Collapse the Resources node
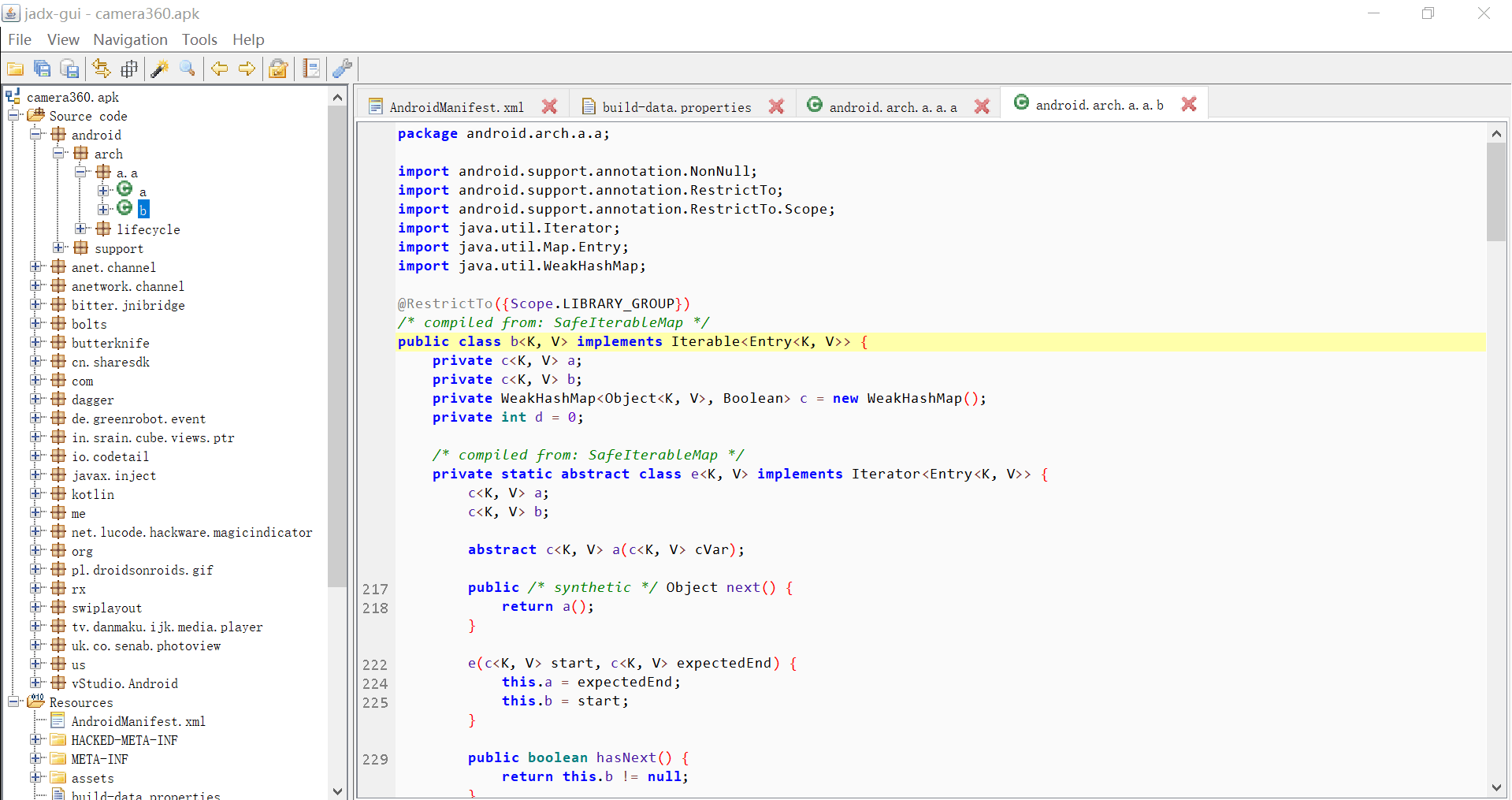This screenshot has height=800, width=1512. pos(13,701)
